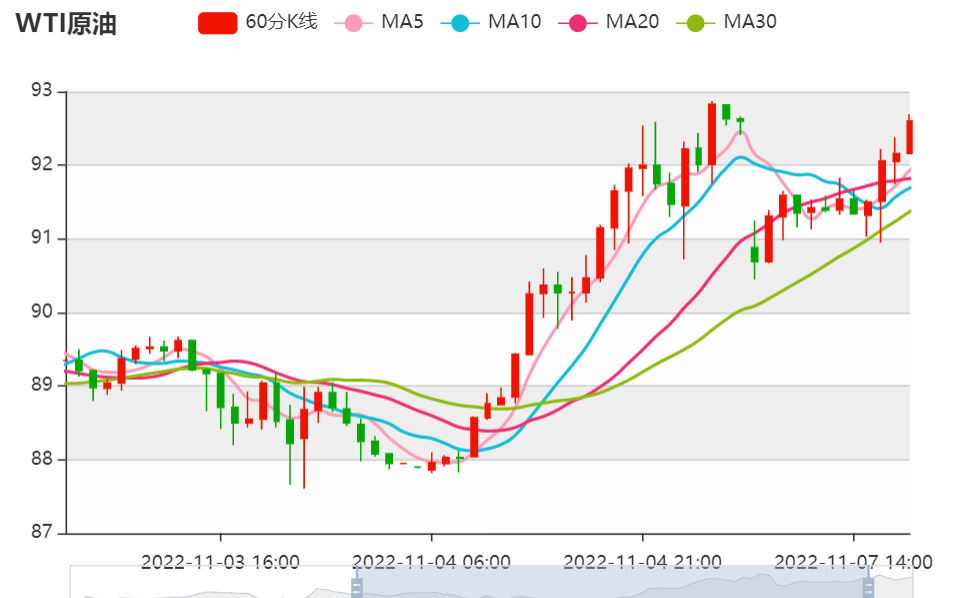The image size is (977, 598).
Task: Click the 60分K线 legend label
Action: click(281, 22)
